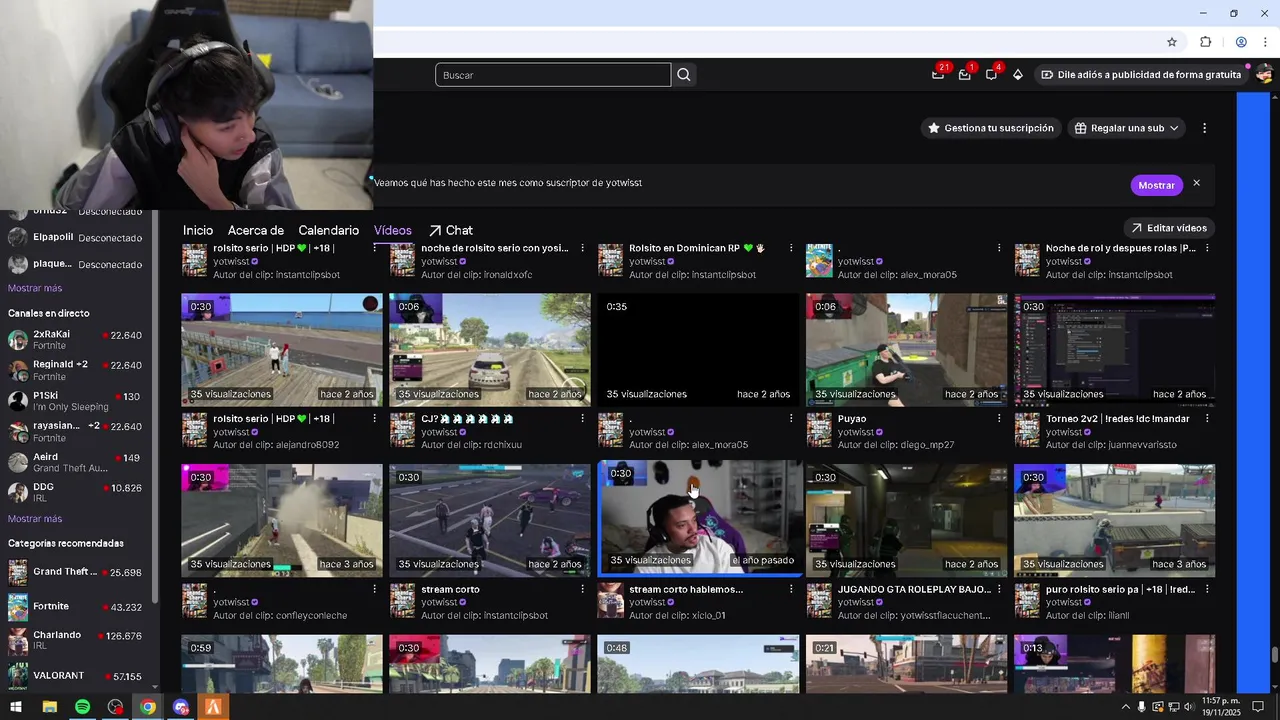The height and width of the screenshot is (720, 1280).
Task: Open the Aeird live channel
Action: [x=75, y=462]
